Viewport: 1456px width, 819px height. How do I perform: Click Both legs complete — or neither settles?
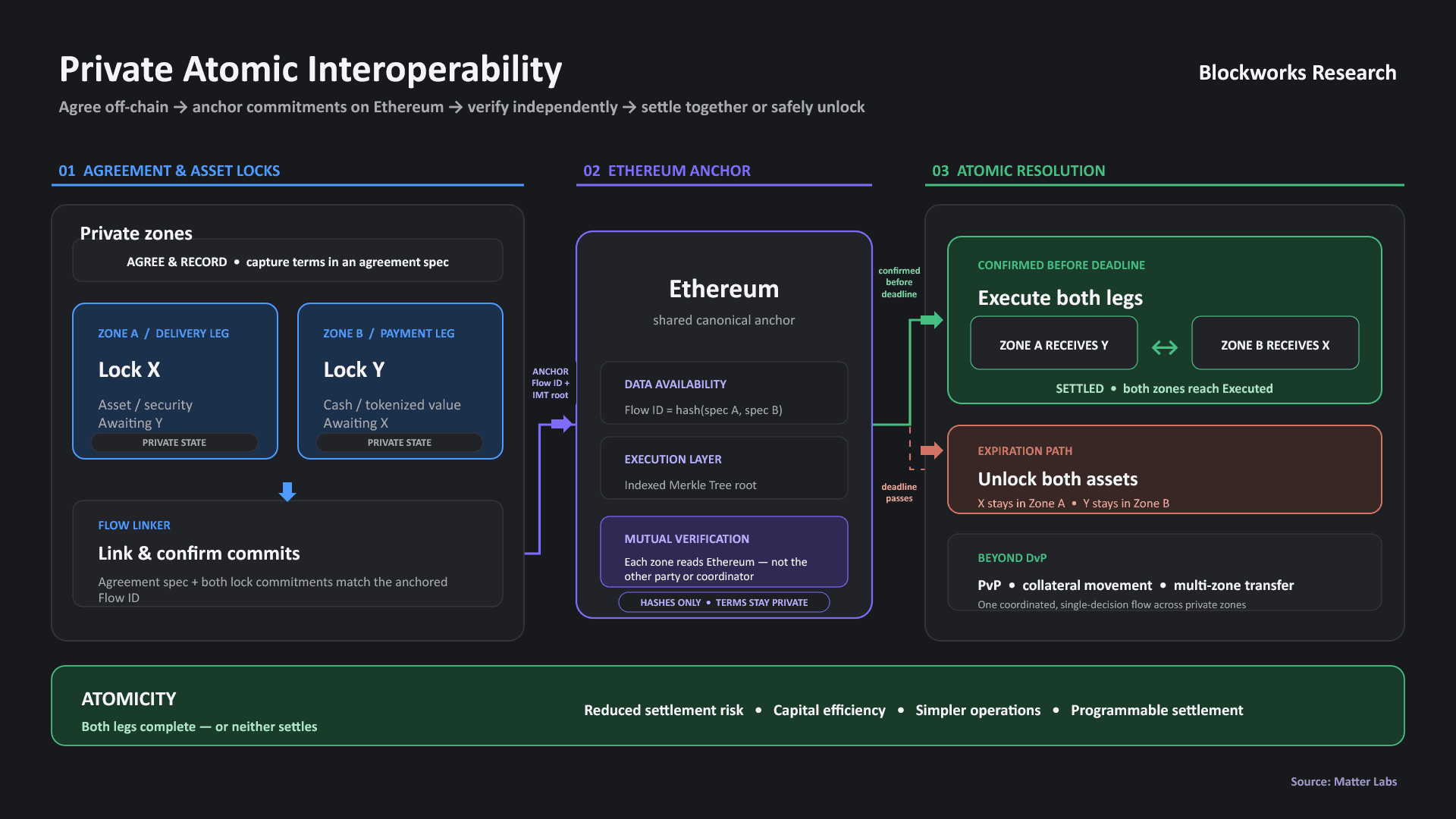199,726
